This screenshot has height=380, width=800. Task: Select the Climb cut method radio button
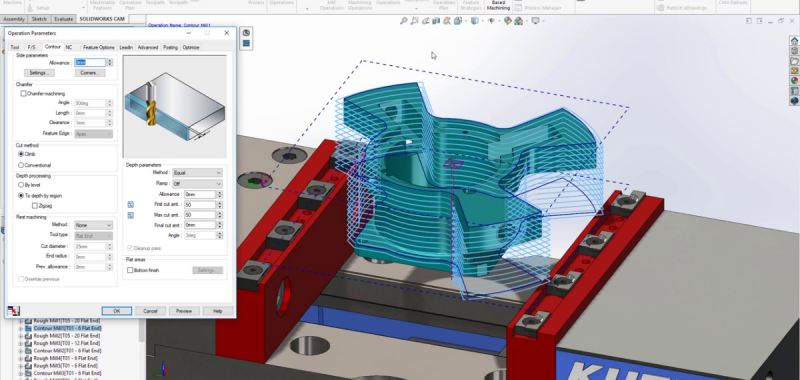click(21, 154)
